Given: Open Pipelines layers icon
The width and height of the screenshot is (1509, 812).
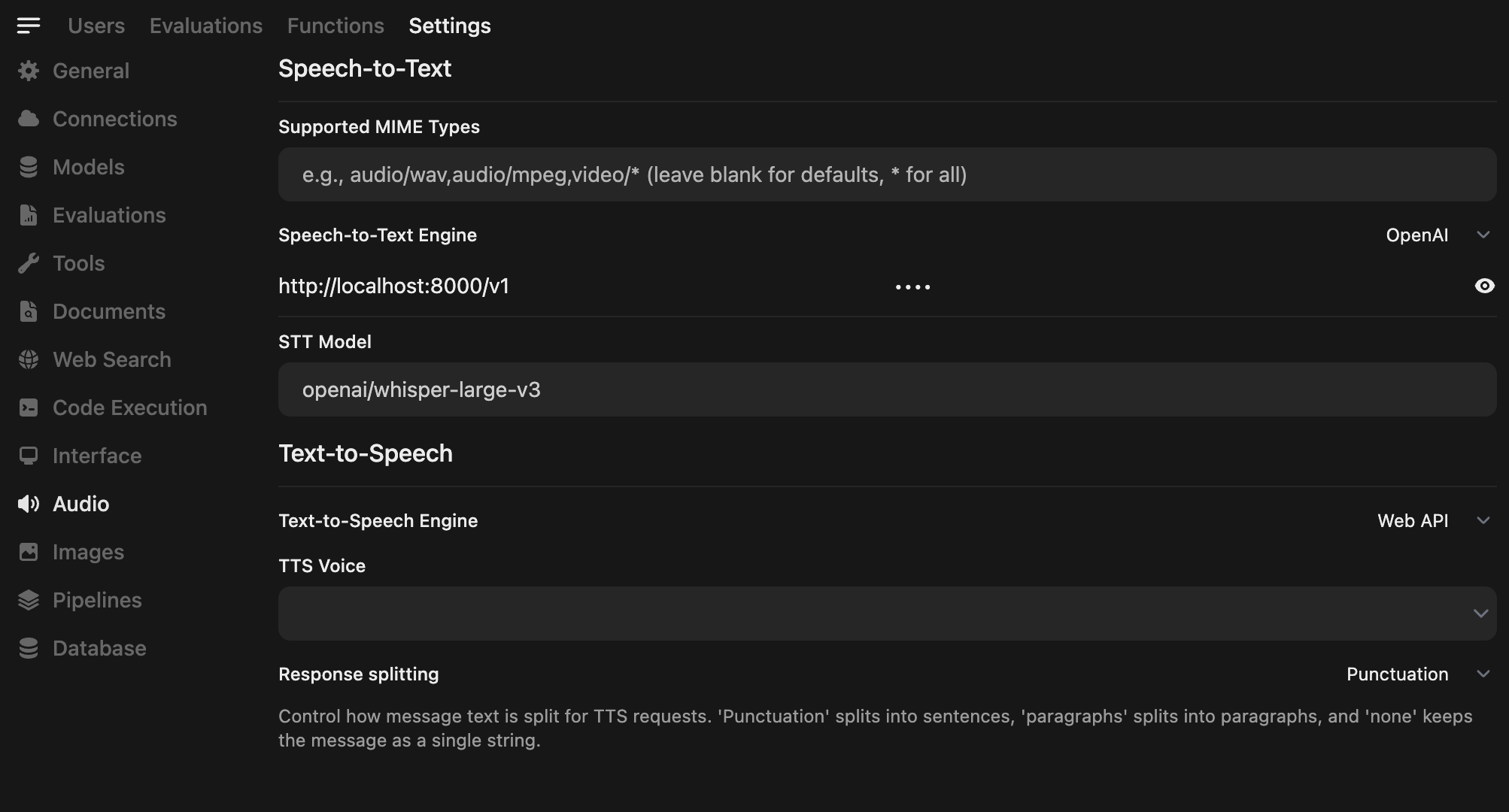Looking at the screenshot, I should tap(29, 600).
